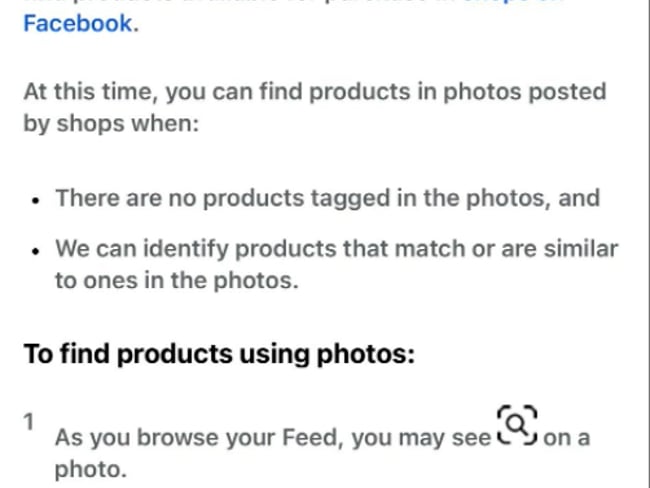The width and height of the screenshot is (650, 488).
Task: Click the second bullet point dot
Action: 36,250
